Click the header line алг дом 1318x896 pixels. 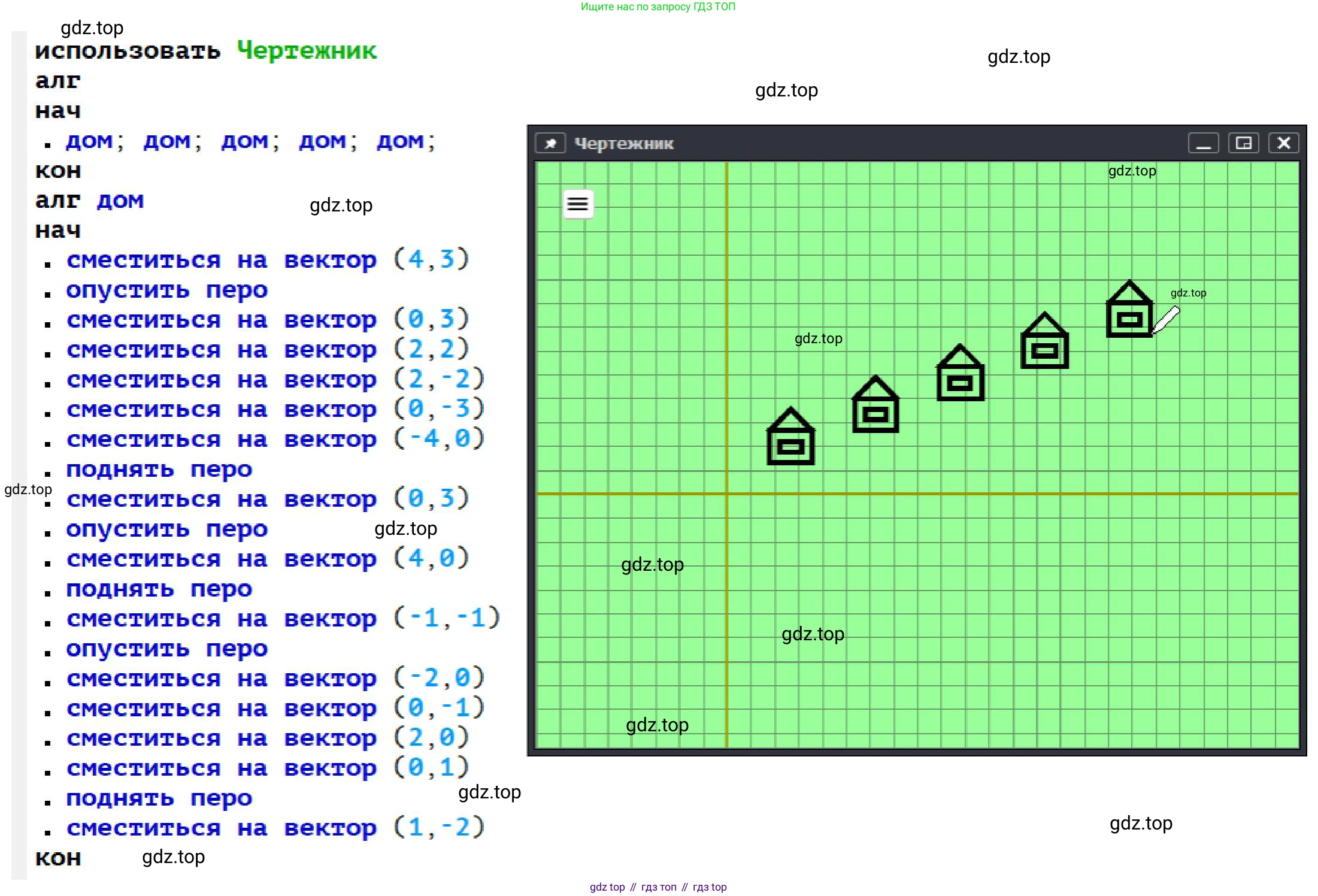(x=89, y=201)
